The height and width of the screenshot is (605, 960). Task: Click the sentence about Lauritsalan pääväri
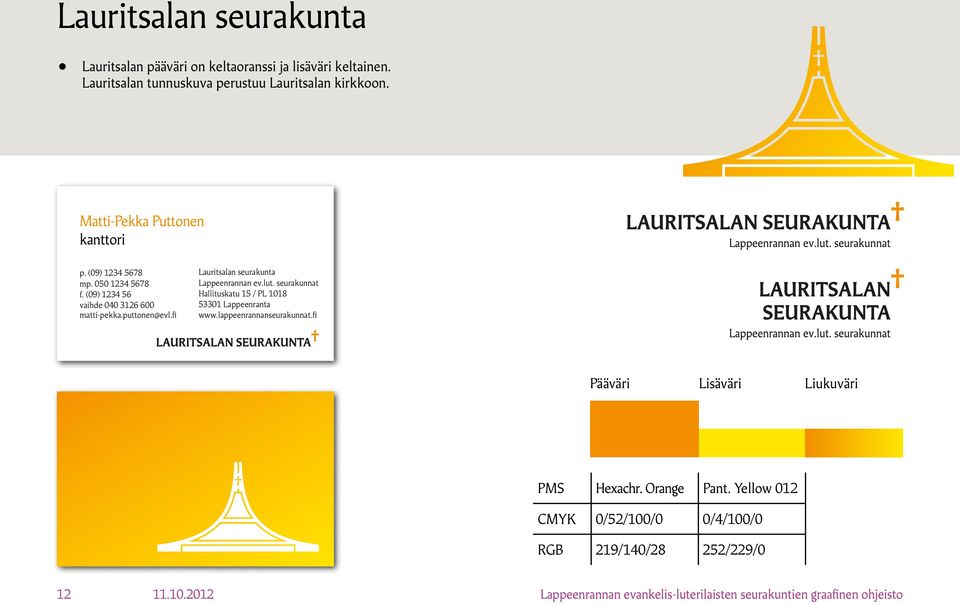pos(236,66)
